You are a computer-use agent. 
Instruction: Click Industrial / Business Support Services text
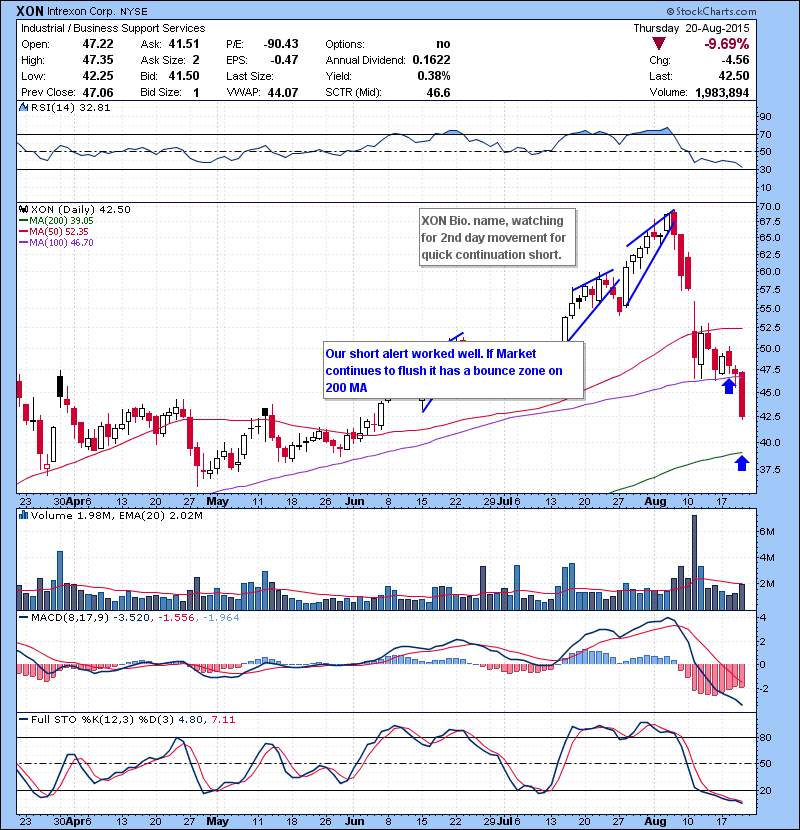113,28
